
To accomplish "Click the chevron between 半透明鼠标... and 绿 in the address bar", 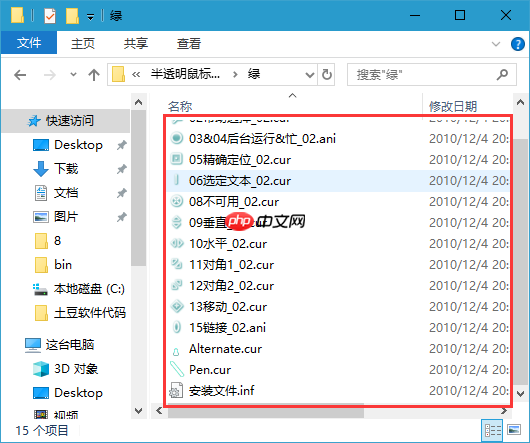I will click(x=235, y=74).
